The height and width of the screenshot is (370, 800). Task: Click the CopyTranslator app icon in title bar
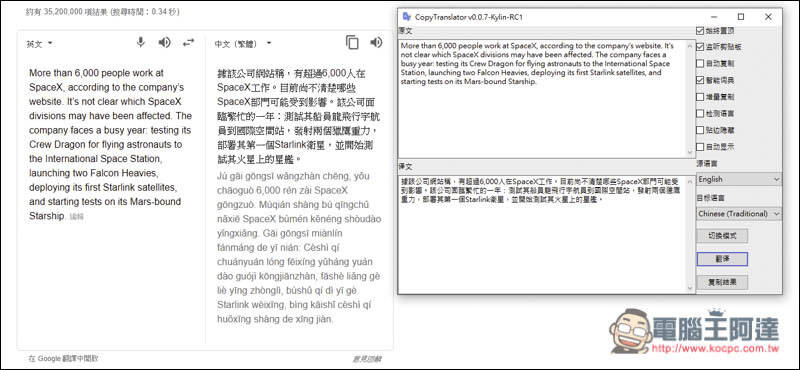(x=407, y=17)
